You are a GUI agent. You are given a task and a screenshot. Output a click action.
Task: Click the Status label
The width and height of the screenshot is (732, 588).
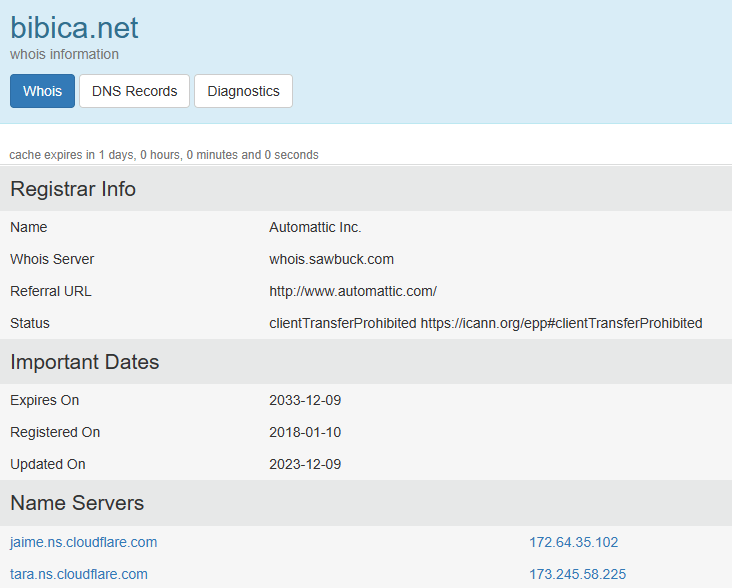pos(30,323)
